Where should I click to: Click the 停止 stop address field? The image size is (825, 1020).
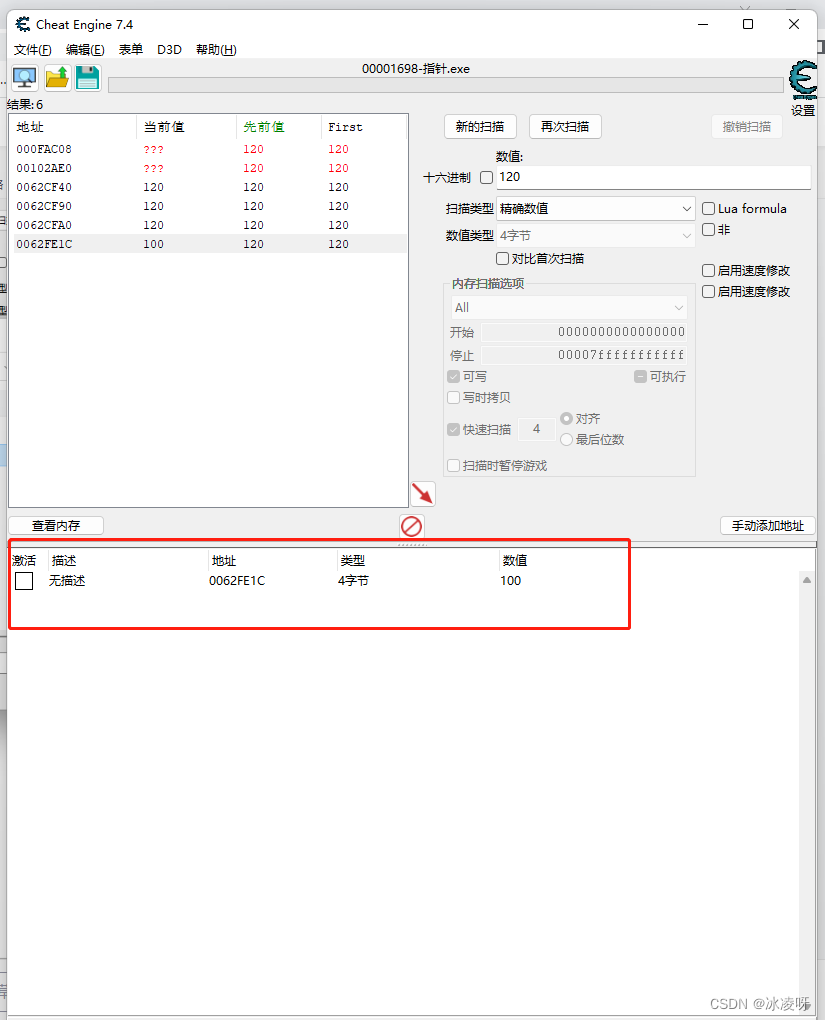[x=584, y=355]
